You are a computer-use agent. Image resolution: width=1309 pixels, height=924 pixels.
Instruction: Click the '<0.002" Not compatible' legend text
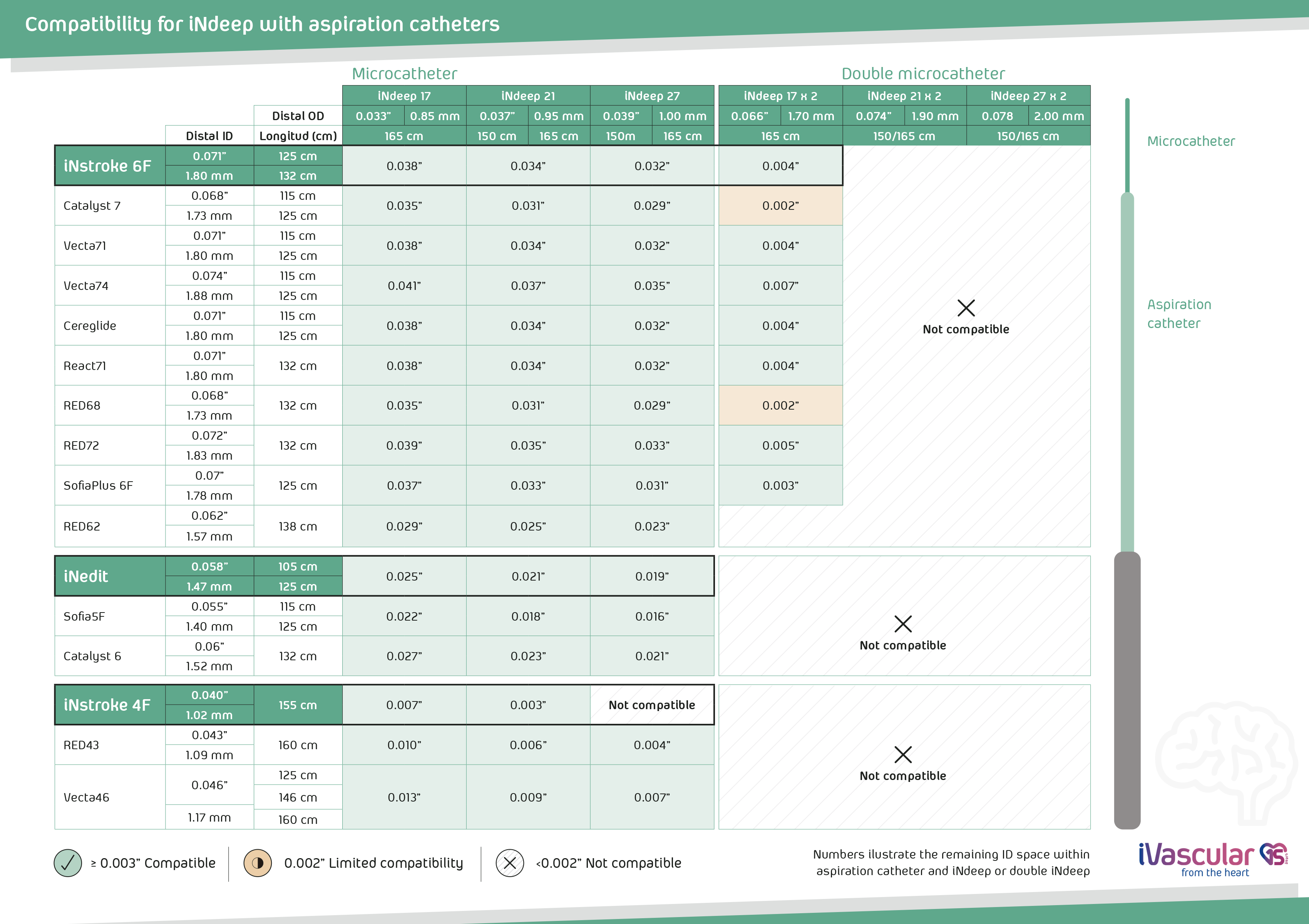point(608,863)
